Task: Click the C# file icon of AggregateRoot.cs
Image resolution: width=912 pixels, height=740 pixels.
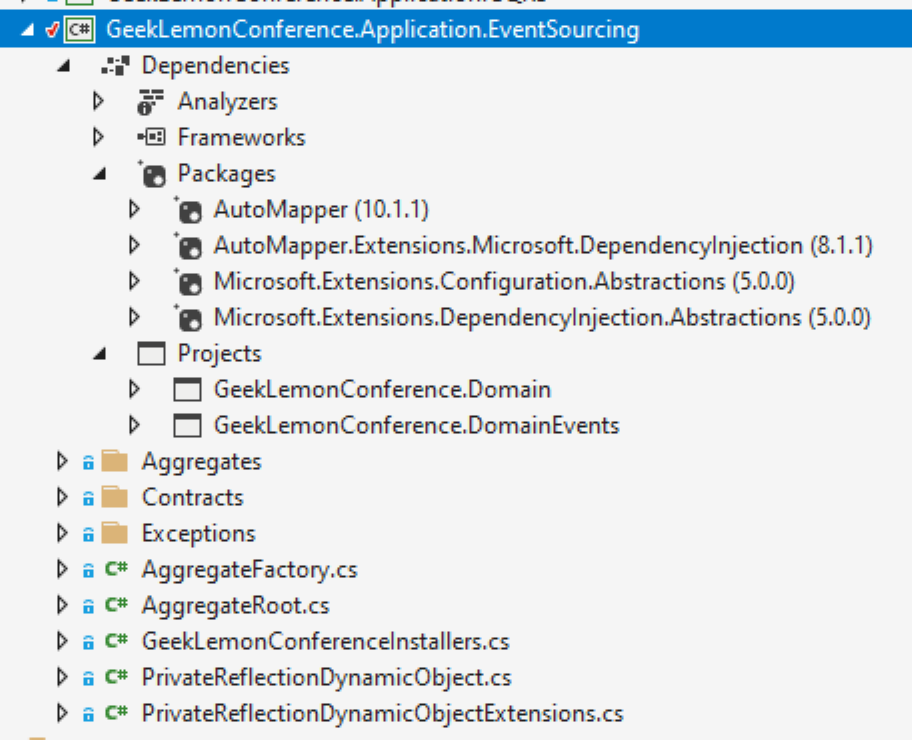Action: coord(116,605)
